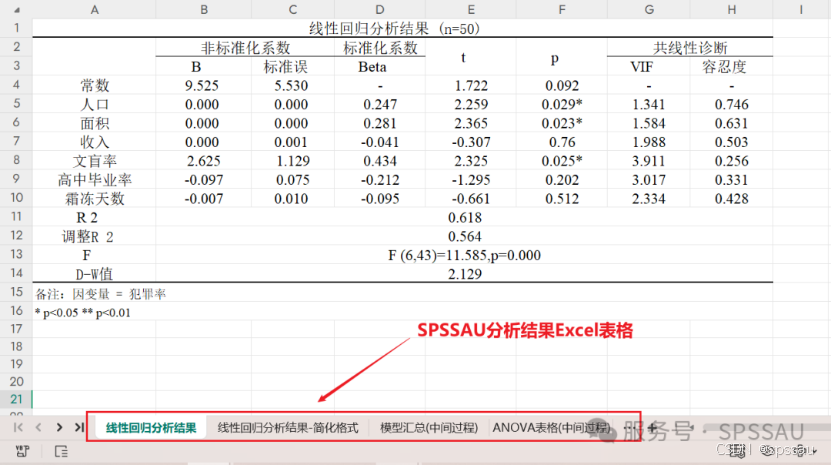831x465 pixels.
Task: Click the cell with value 5.530
Action: click(x=291, y=85)
